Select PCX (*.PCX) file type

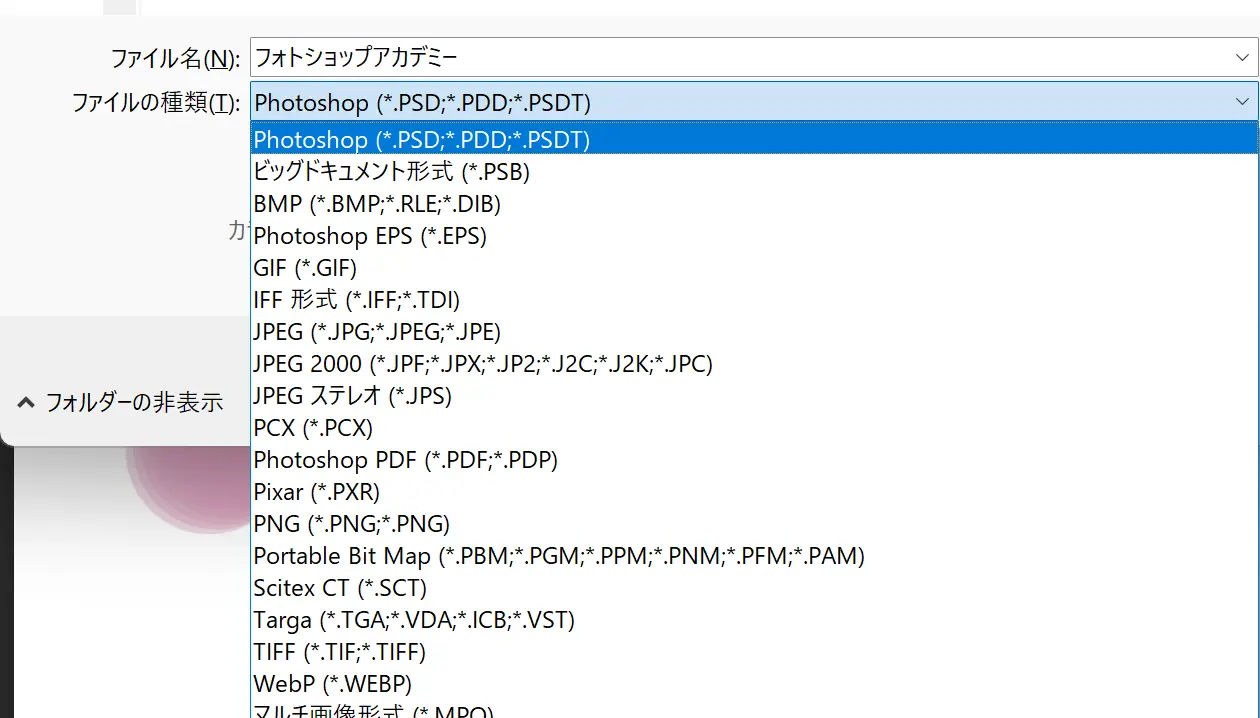754,427
